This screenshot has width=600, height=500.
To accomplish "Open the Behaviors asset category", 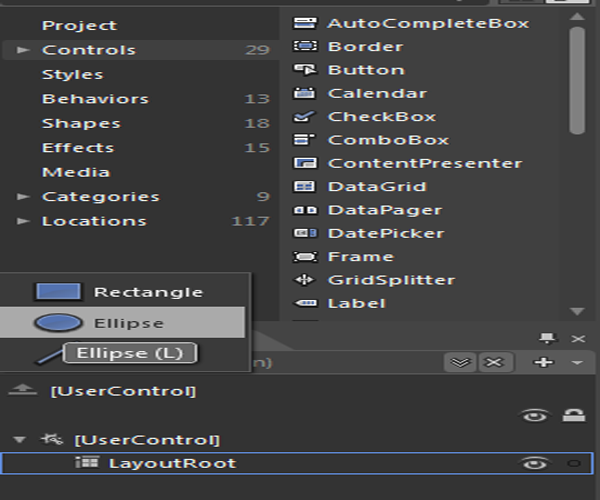I will (x=95, y=99).
